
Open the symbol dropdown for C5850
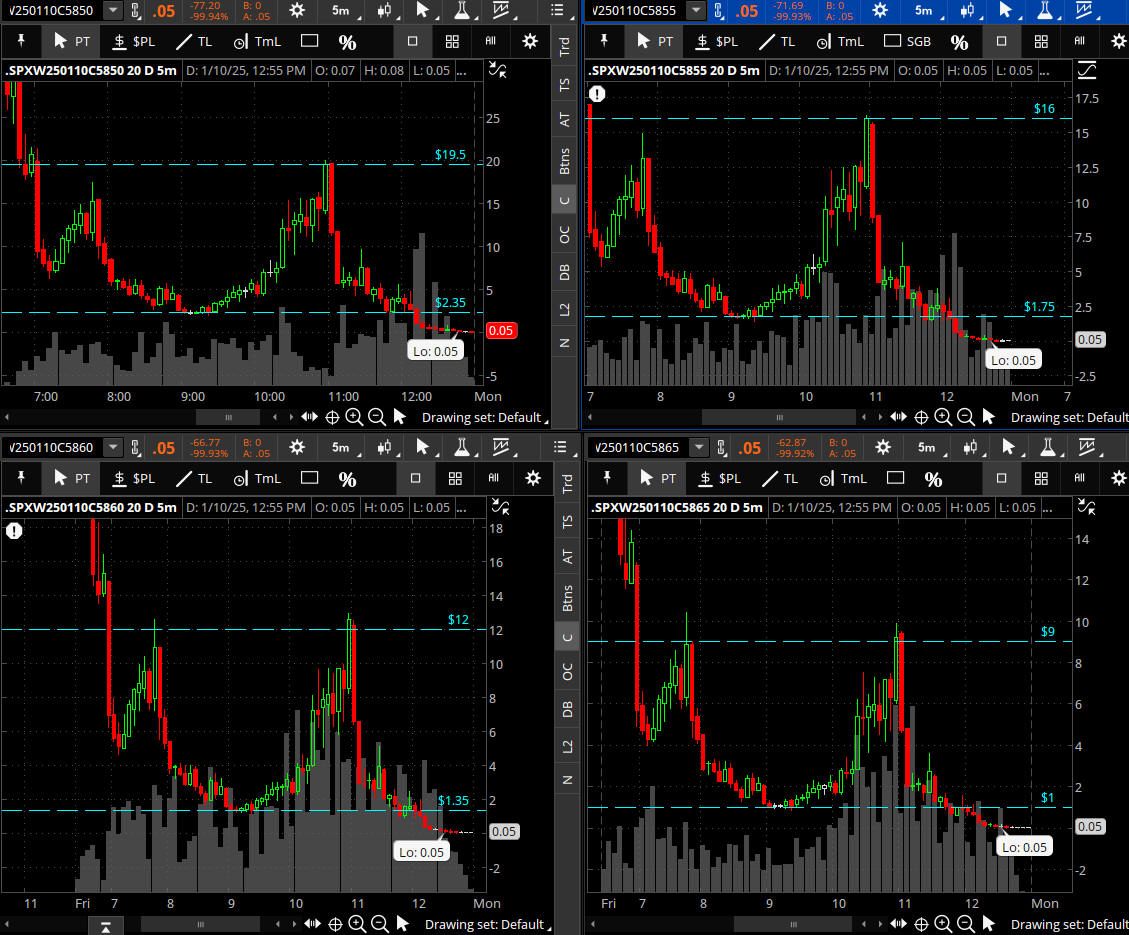pos(113,11)
